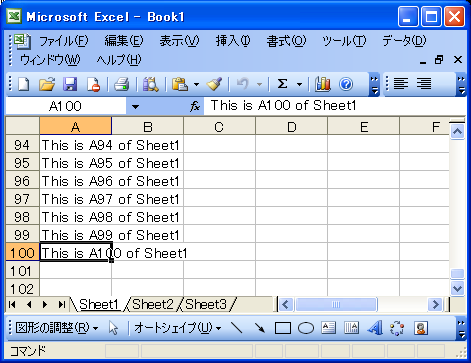Expand Formatting toolbar options chevron
This screenshot has height=363, width=471.
point(461,85)
